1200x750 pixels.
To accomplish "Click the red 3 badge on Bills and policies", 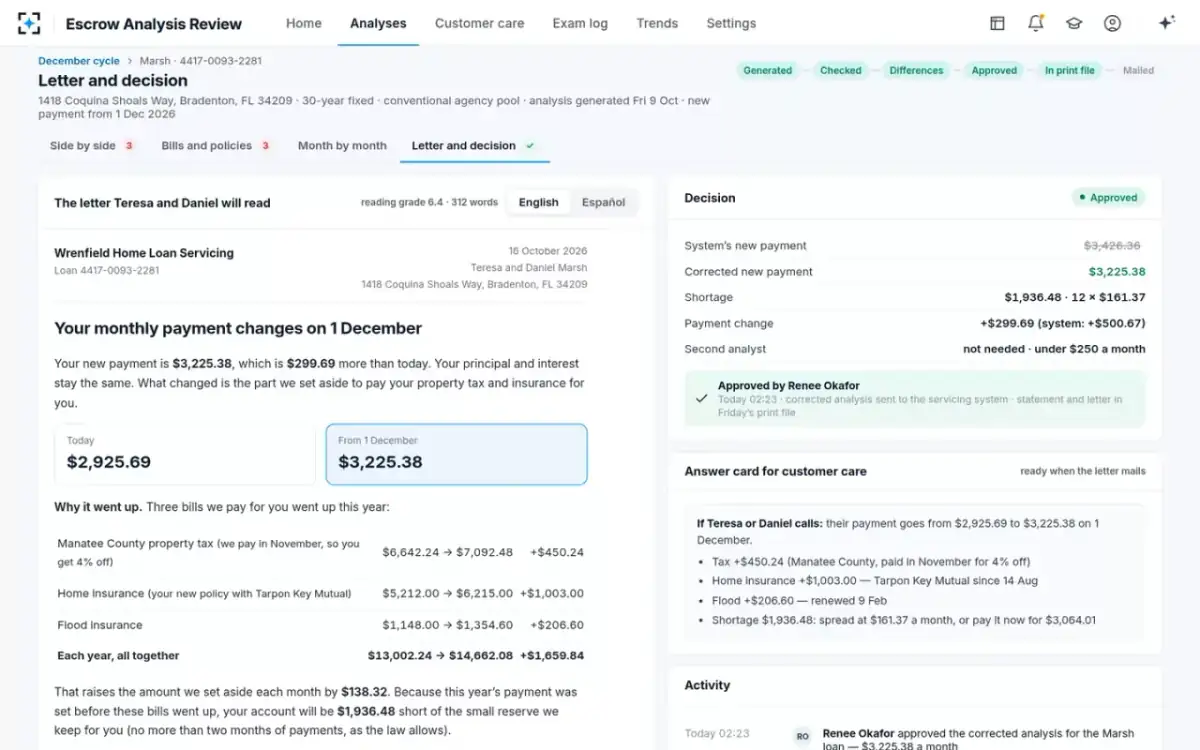I will (265, 146).
